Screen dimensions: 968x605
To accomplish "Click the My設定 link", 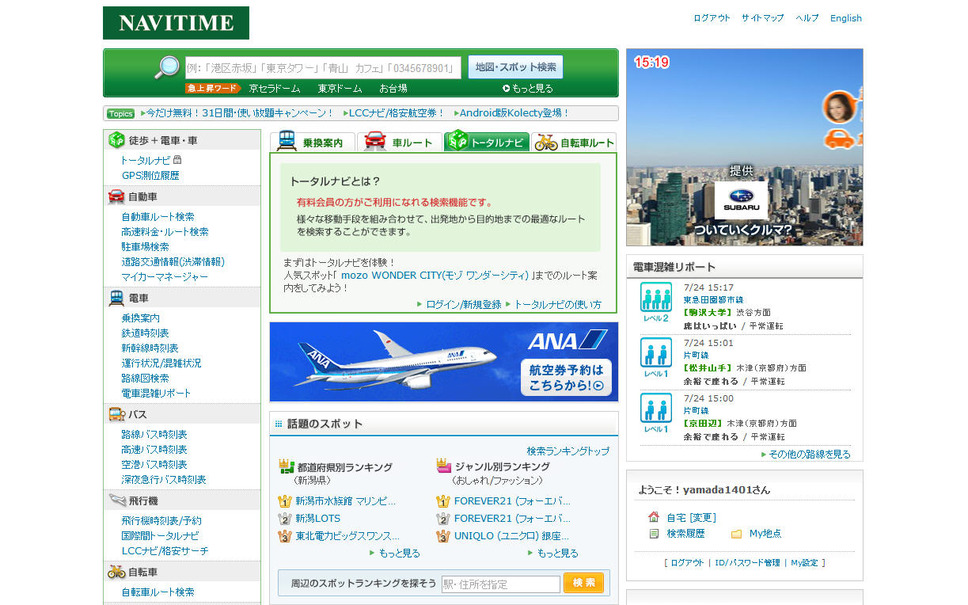I will (x=804, y=563).
